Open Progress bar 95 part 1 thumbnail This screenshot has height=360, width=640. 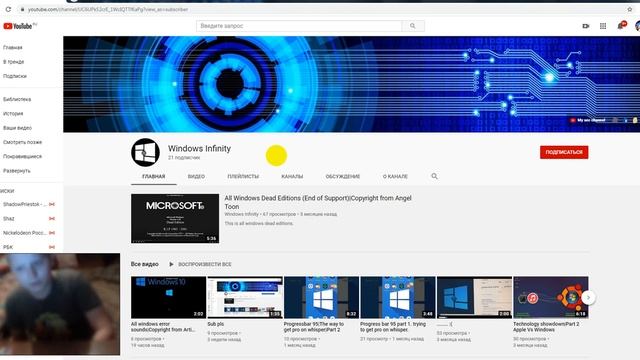pyautogui.click(x=398, y=298)
